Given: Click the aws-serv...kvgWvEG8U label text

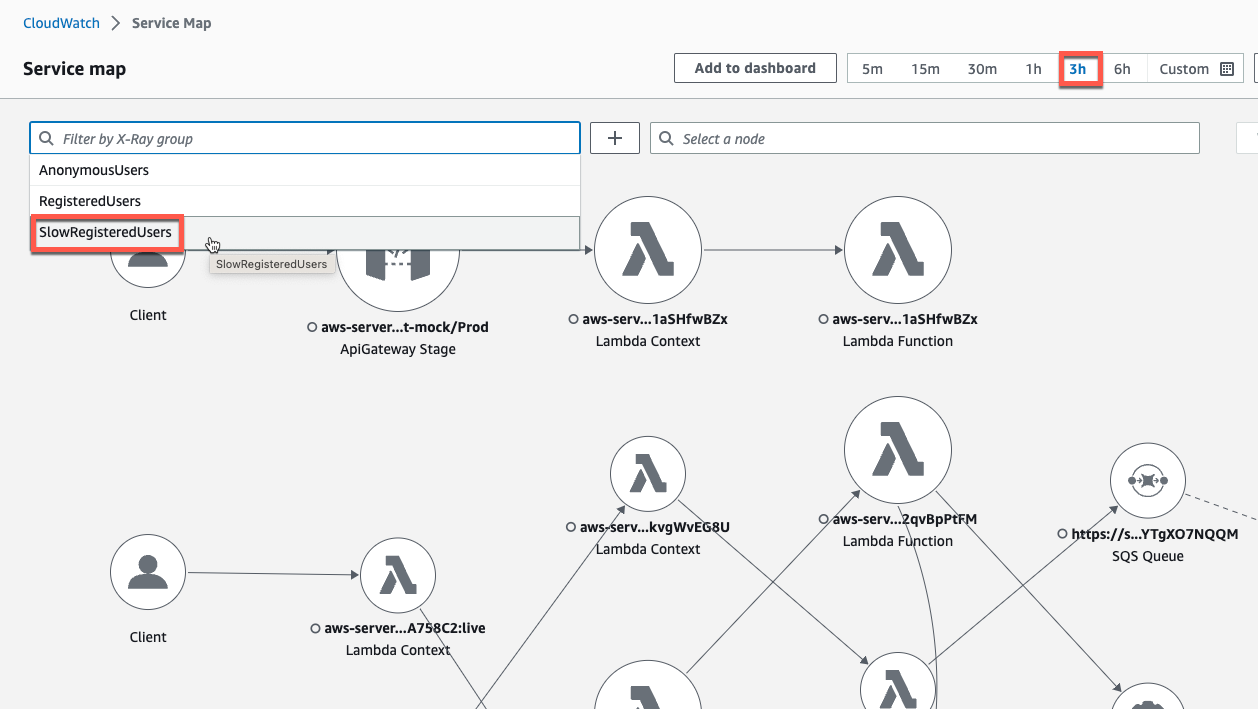Looking at the screenshot, I should tap(655, 527).
